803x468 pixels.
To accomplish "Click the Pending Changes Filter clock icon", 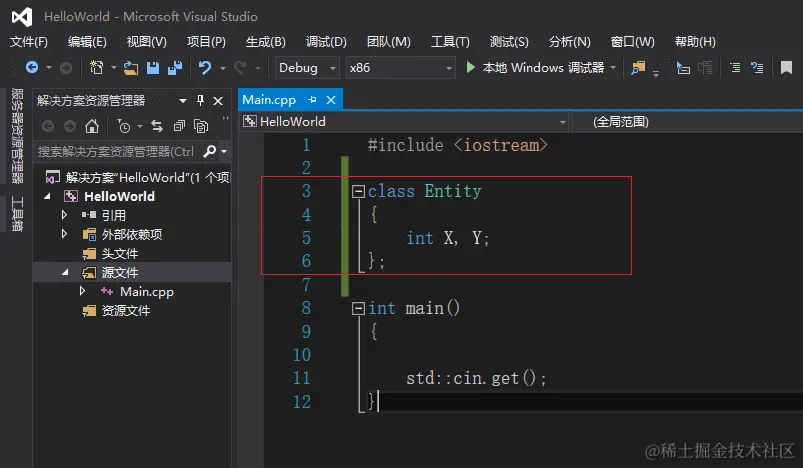I will (123, 126).
